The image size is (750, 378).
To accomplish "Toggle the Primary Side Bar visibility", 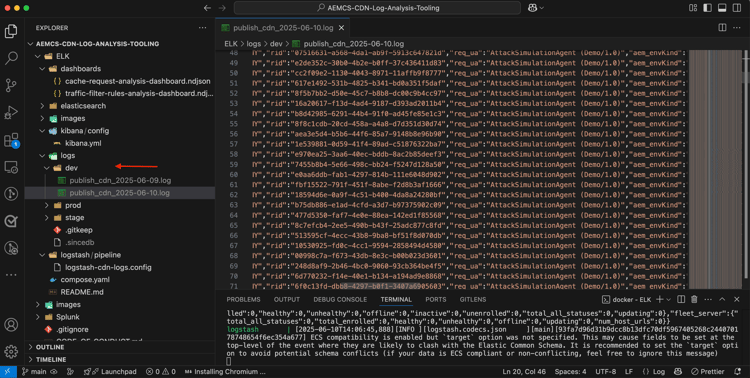I will 708,8.
